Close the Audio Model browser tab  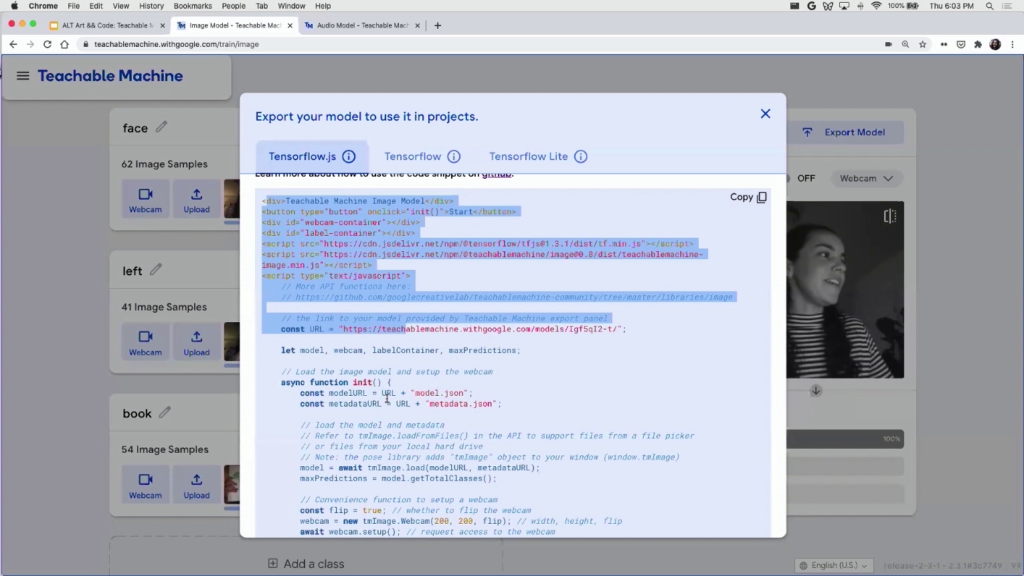[x=417, y=25]
